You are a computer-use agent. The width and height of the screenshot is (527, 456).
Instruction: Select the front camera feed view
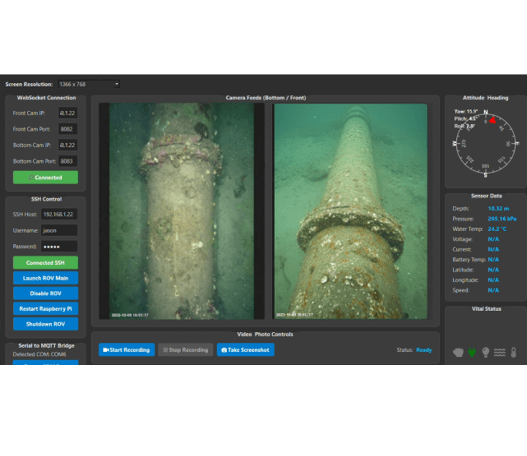coord(351,211)
